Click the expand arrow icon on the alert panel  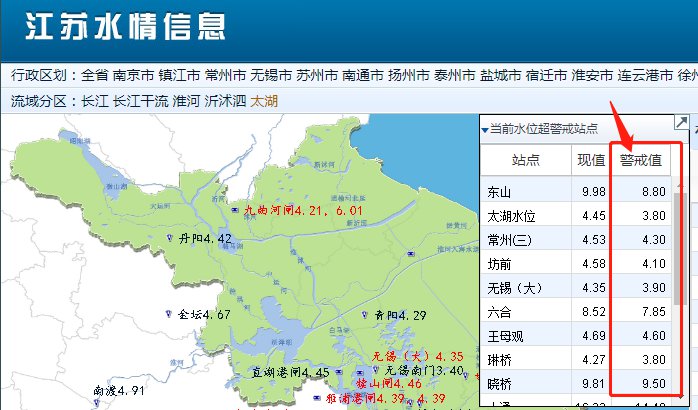[682, 122]
